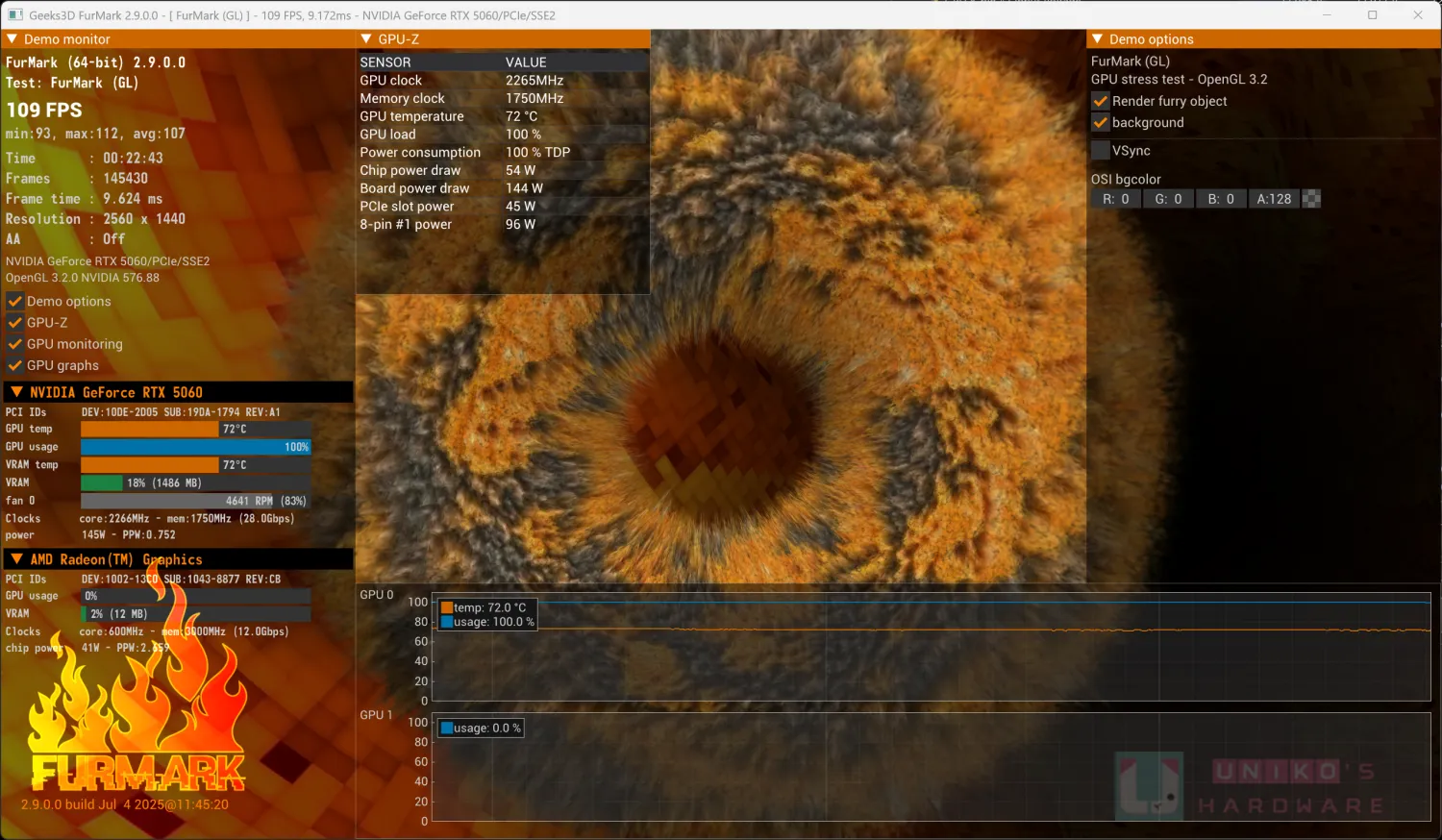Screen dimensions: 1442x840
Task: Close the FurMark window
Action: (x=1418, y=15)
